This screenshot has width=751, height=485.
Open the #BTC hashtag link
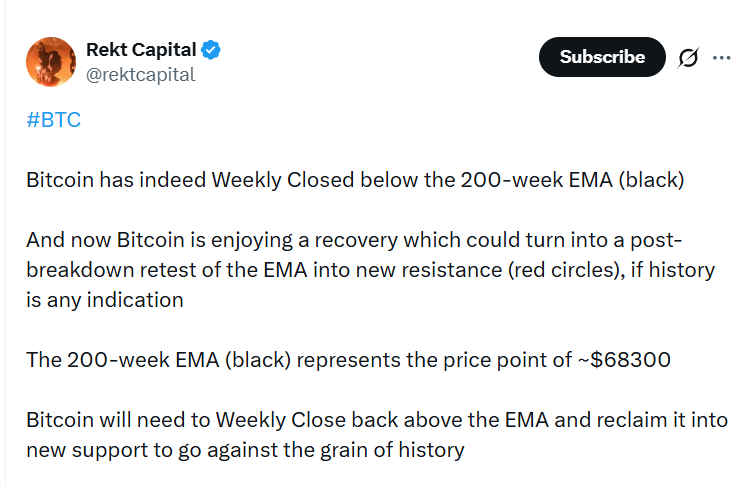pos(53,120)
